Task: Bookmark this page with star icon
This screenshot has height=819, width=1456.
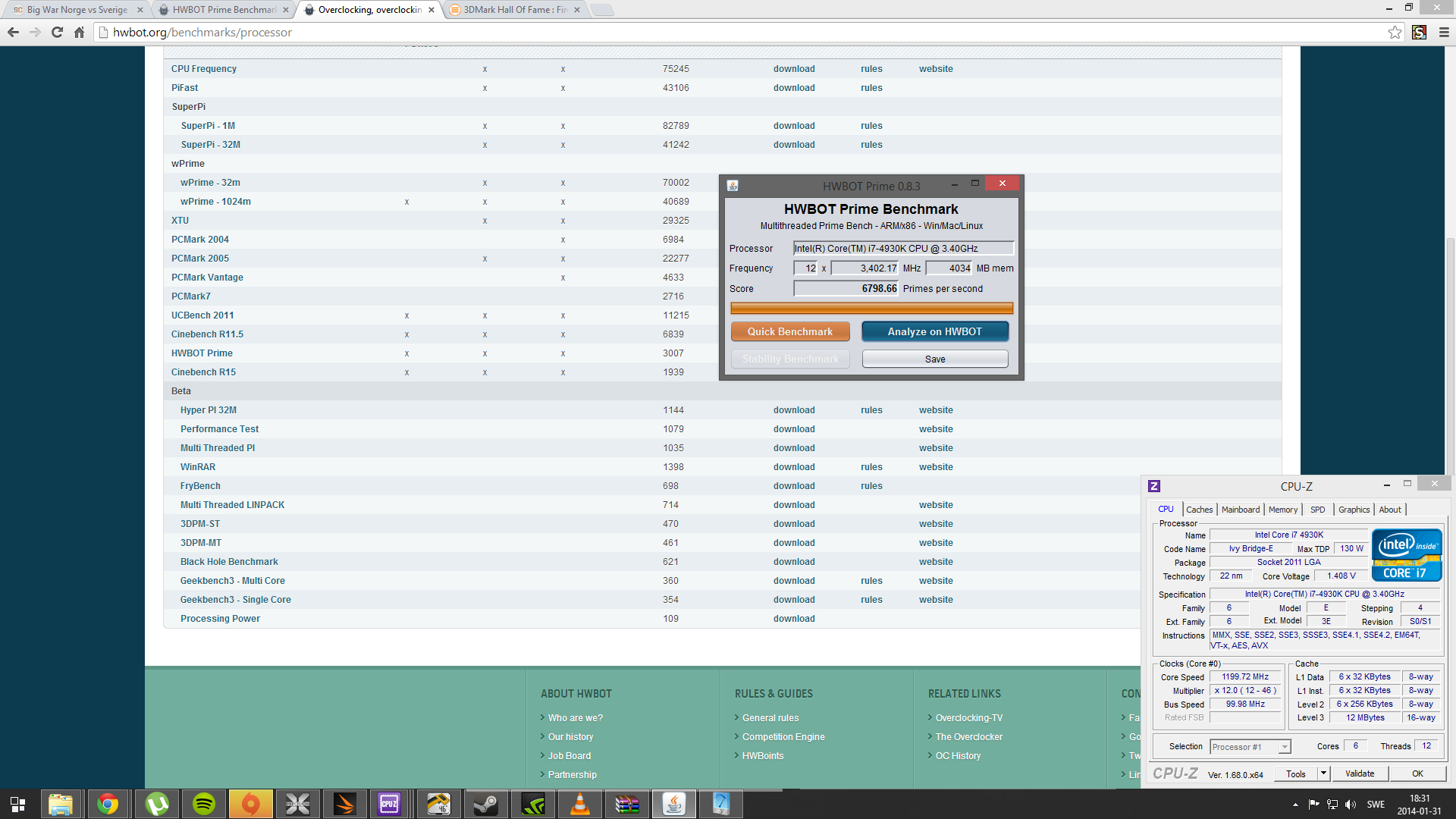Action: [1395, 32]
